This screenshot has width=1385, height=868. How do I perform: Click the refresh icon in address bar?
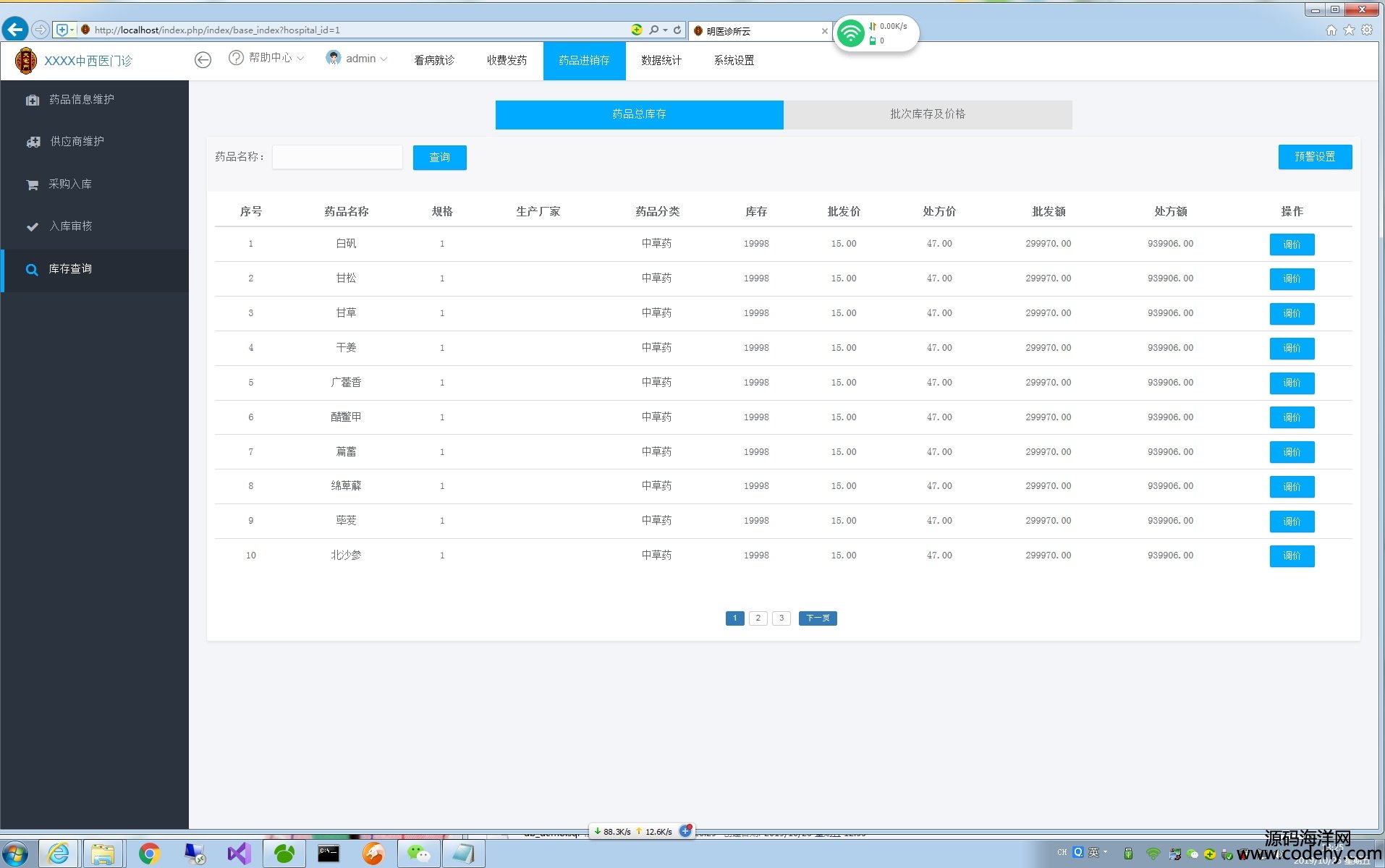pyautogui.click(x=677, y=30)
